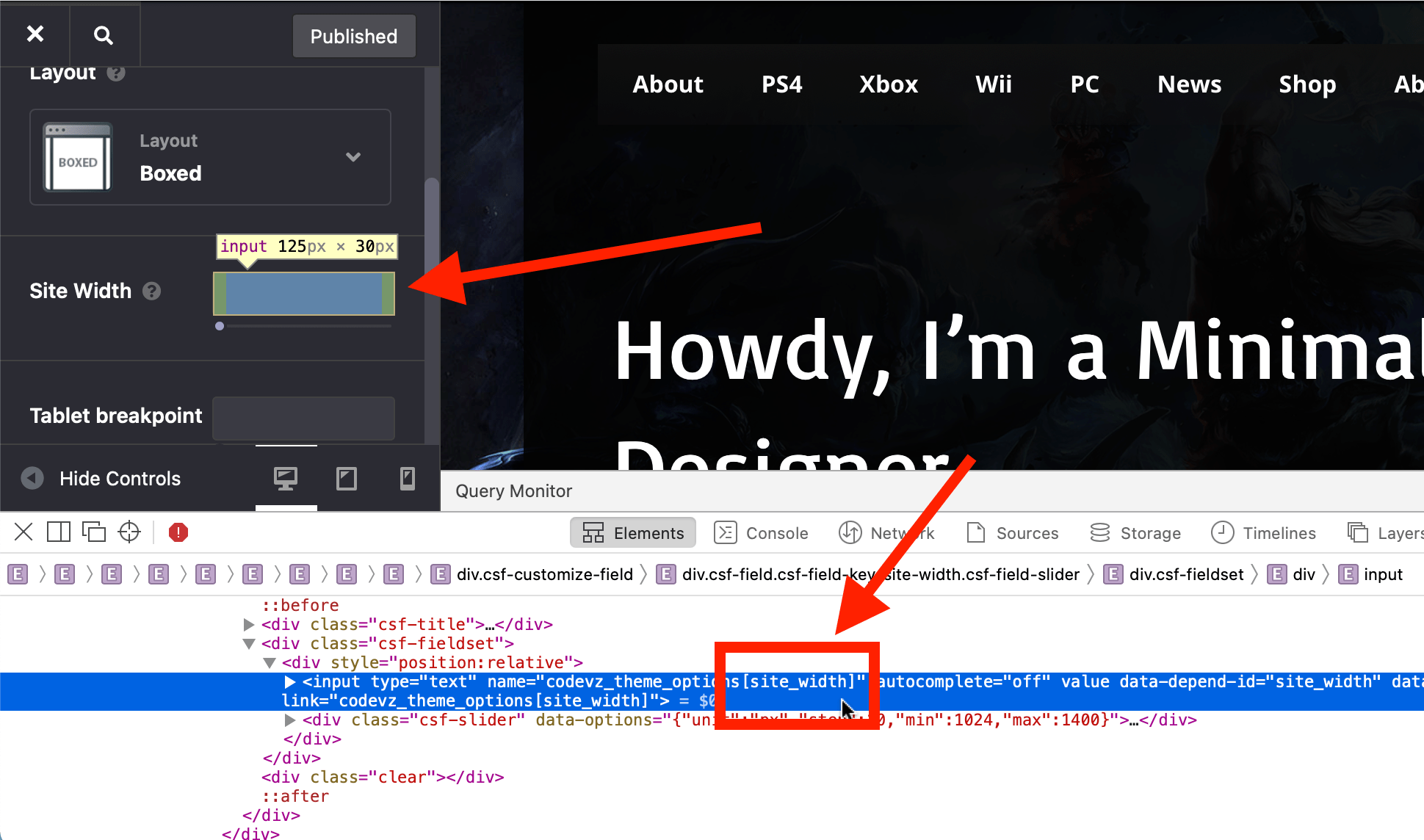This screenshot has width=1424, height=840.
Task: Toggle the devtools dock side-by-side icon
Action: [x=59, y=532]
